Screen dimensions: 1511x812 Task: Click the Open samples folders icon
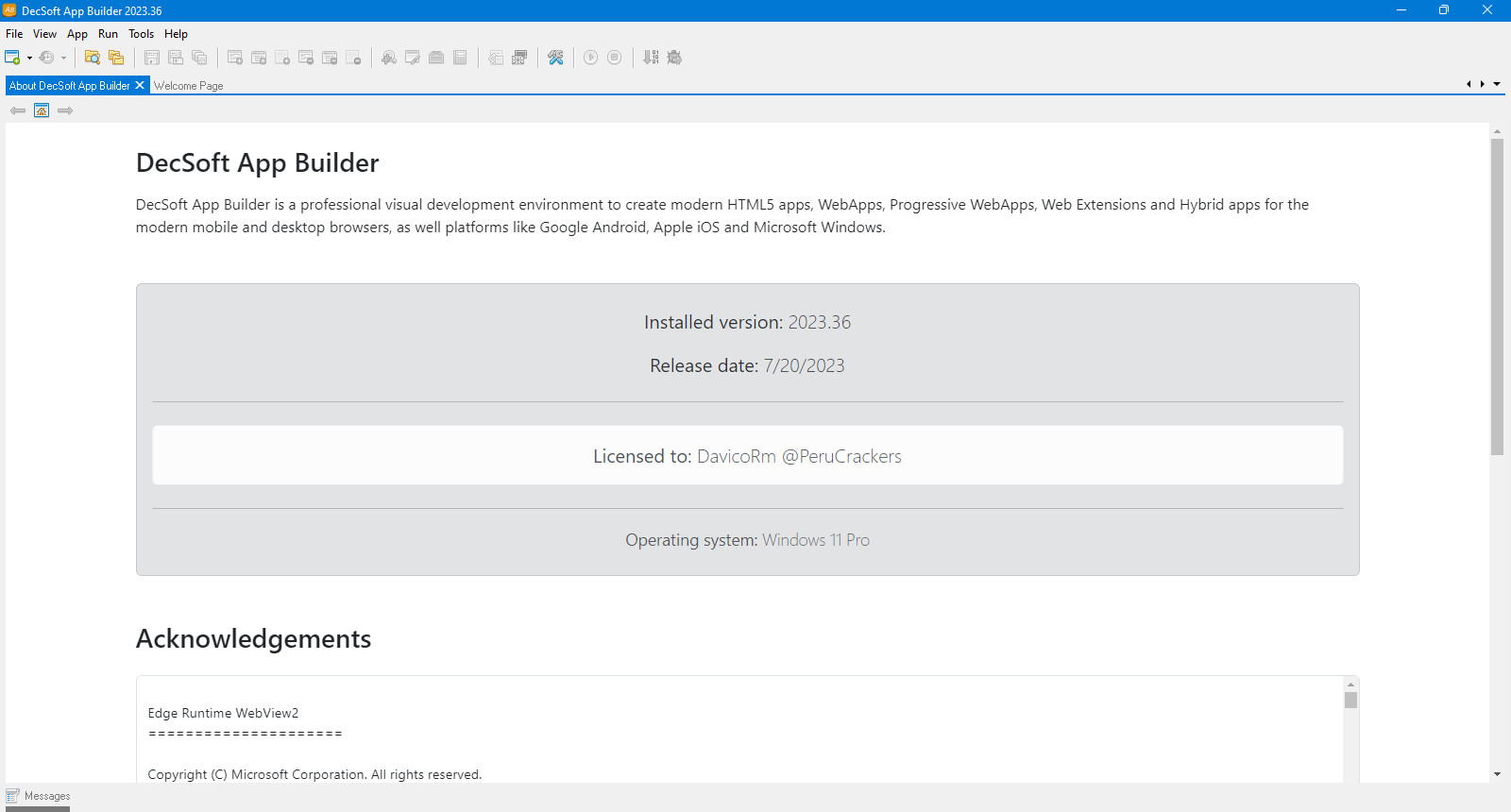pos(116,58)
